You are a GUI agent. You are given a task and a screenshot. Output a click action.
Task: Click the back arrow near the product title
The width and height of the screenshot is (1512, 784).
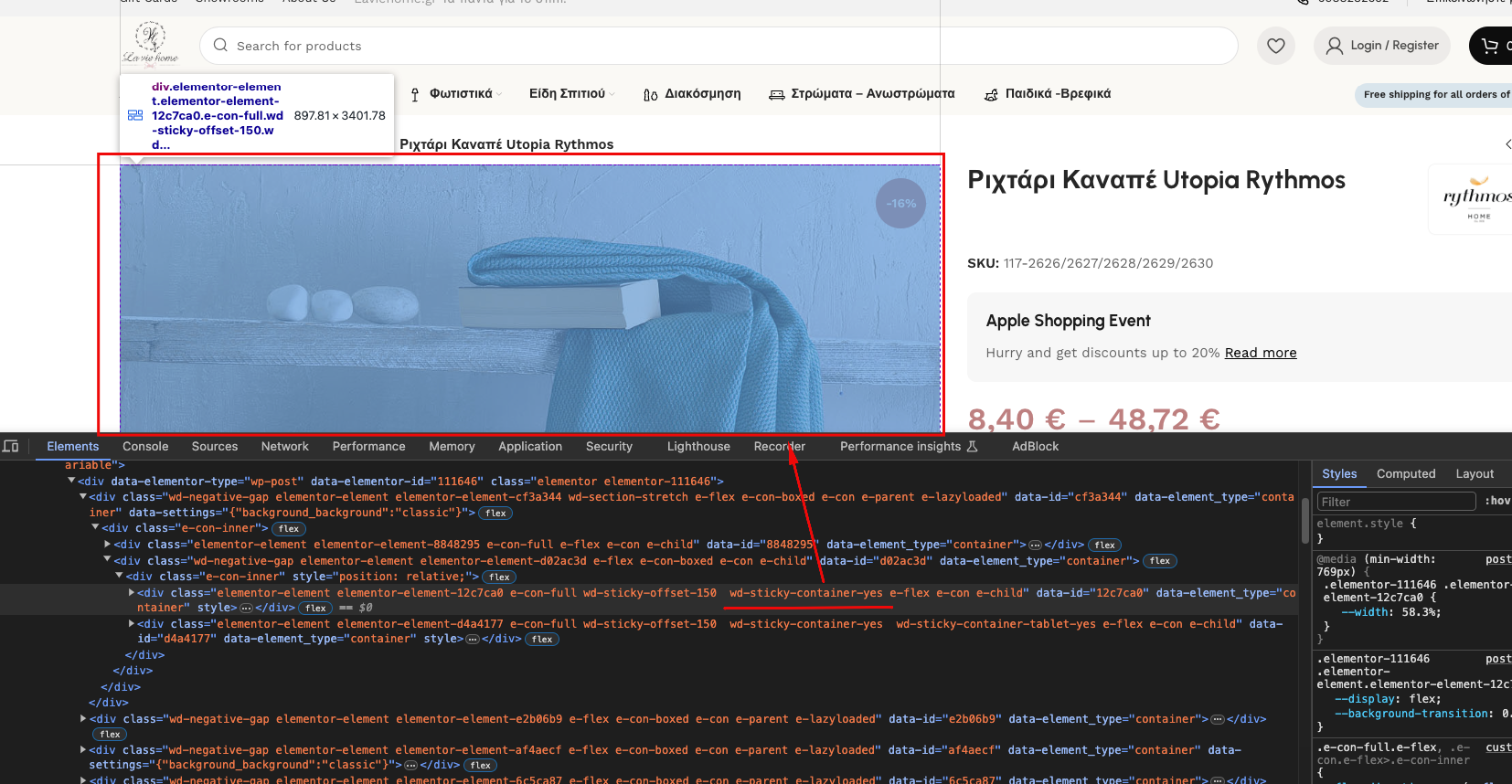tap(1507, 143)
